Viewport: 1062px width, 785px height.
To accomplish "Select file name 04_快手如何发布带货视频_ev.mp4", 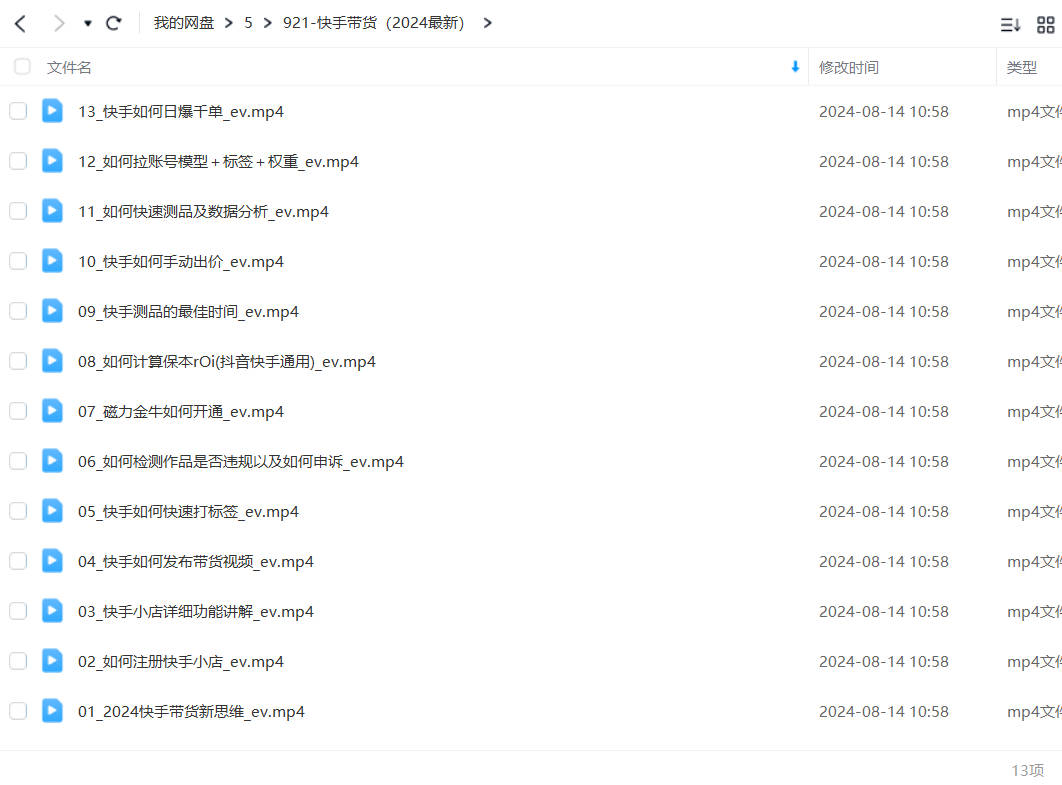I will [196, 562].
